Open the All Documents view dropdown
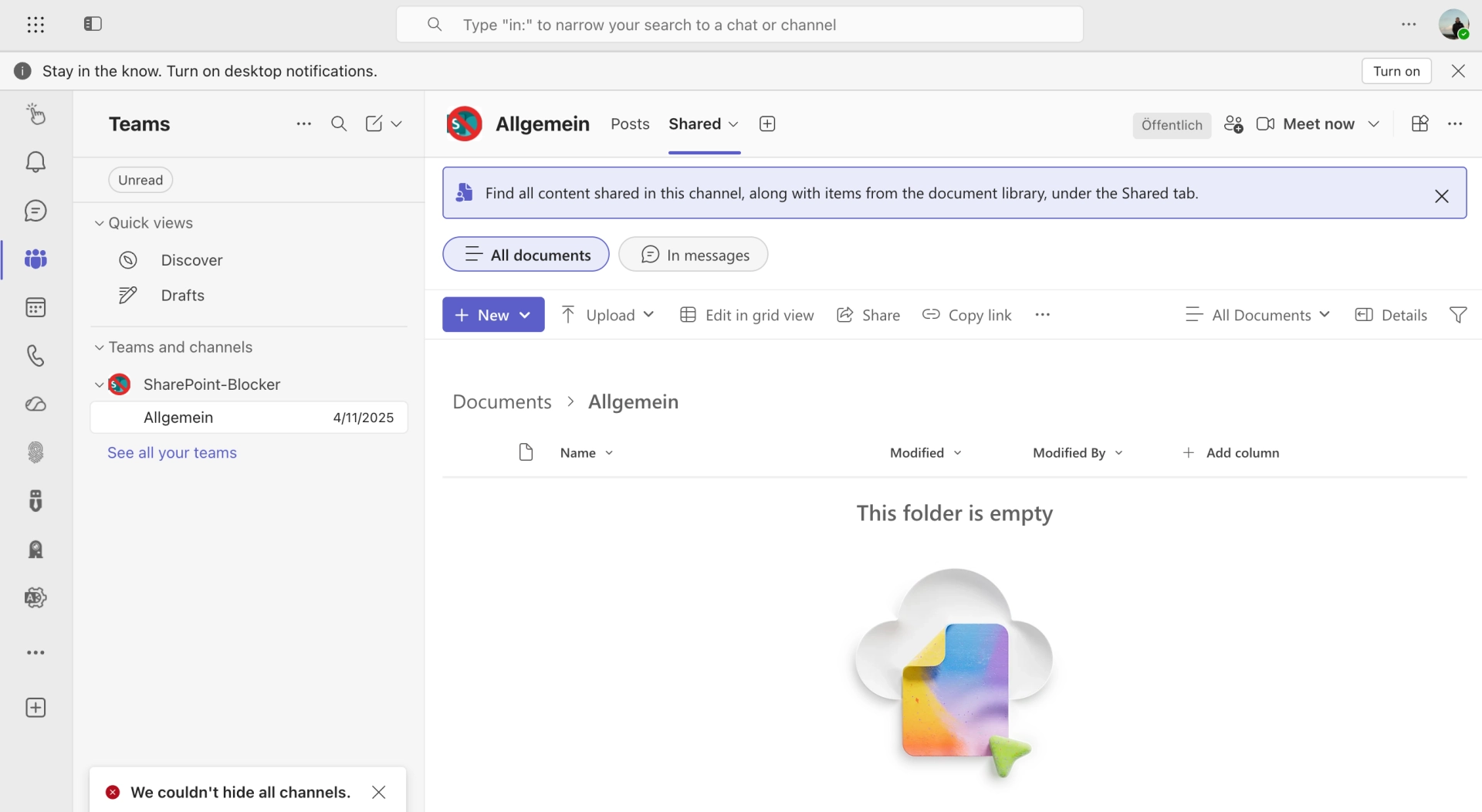Viewport: 1482px width, 812px height. click(1257, 315)
